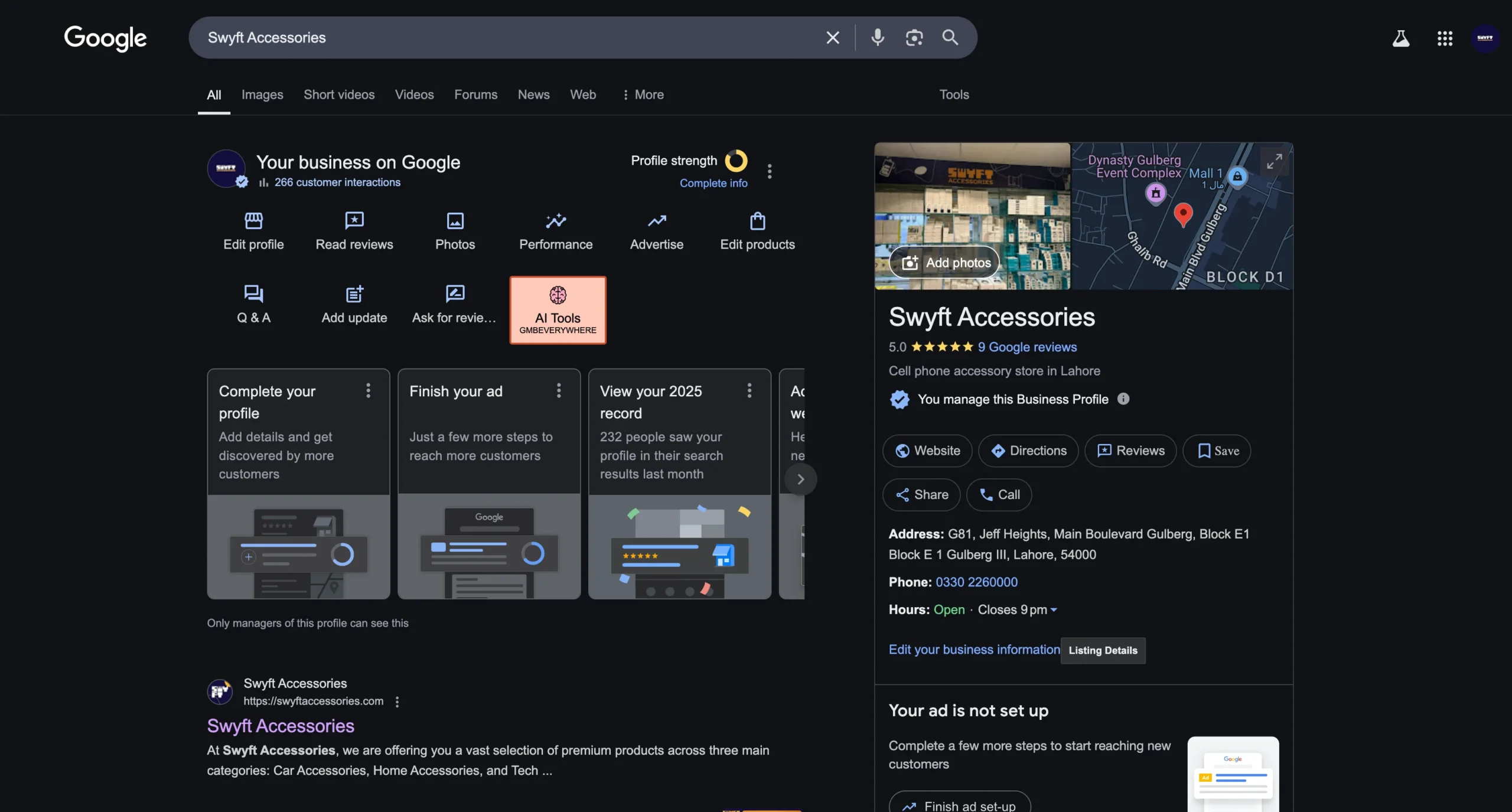Click the Directions button

(x=1028, y=451)
